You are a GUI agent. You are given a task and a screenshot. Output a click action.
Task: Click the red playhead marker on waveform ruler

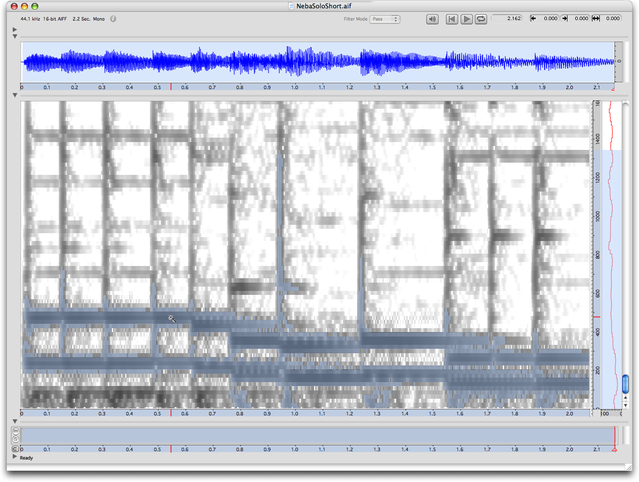pos(170,87)
